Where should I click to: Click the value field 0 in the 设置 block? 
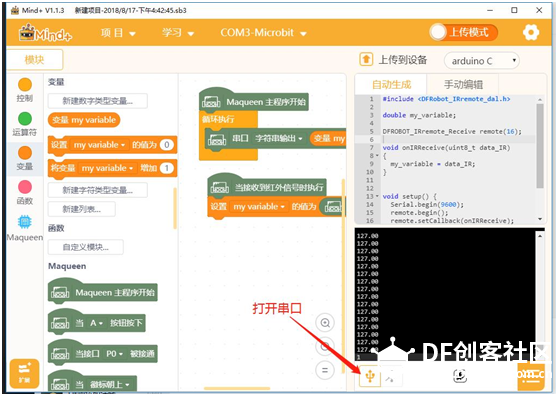tap(167, 145)
